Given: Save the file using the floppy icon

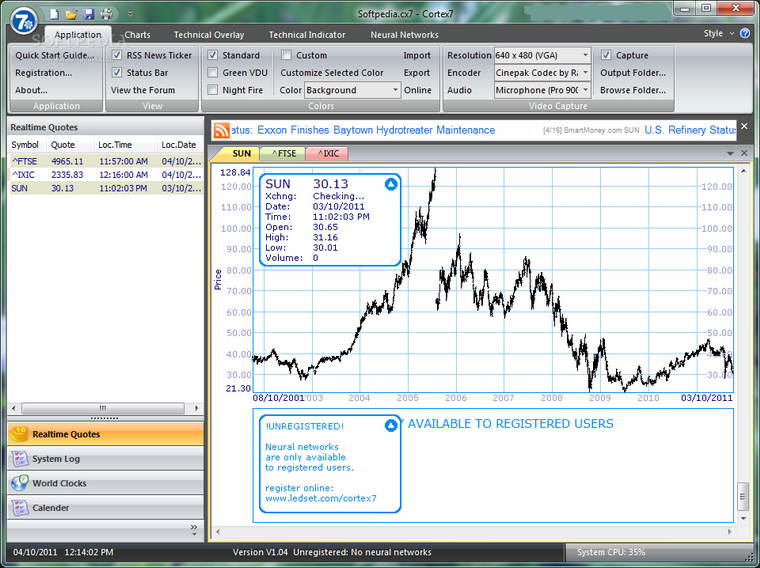Looking at the screenshot, I should tap(89, 14).
